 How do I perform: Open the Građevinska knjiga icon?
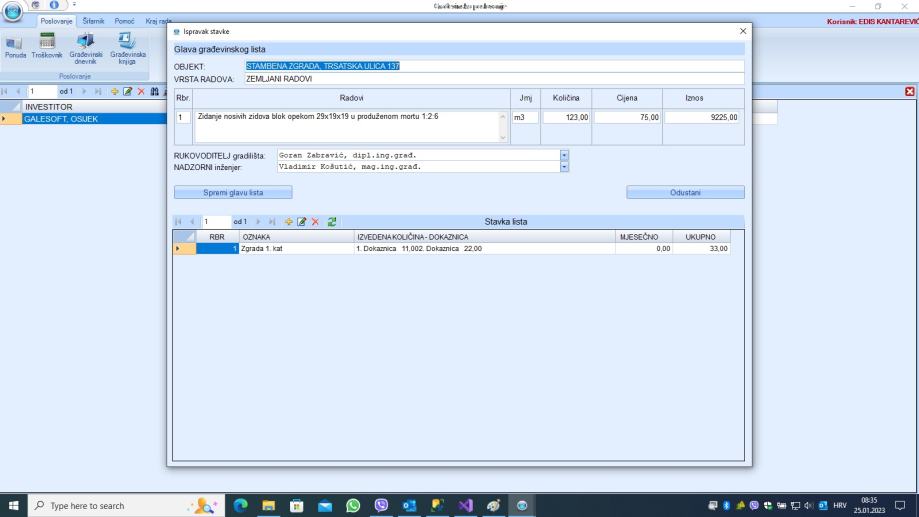coord(126,46)
